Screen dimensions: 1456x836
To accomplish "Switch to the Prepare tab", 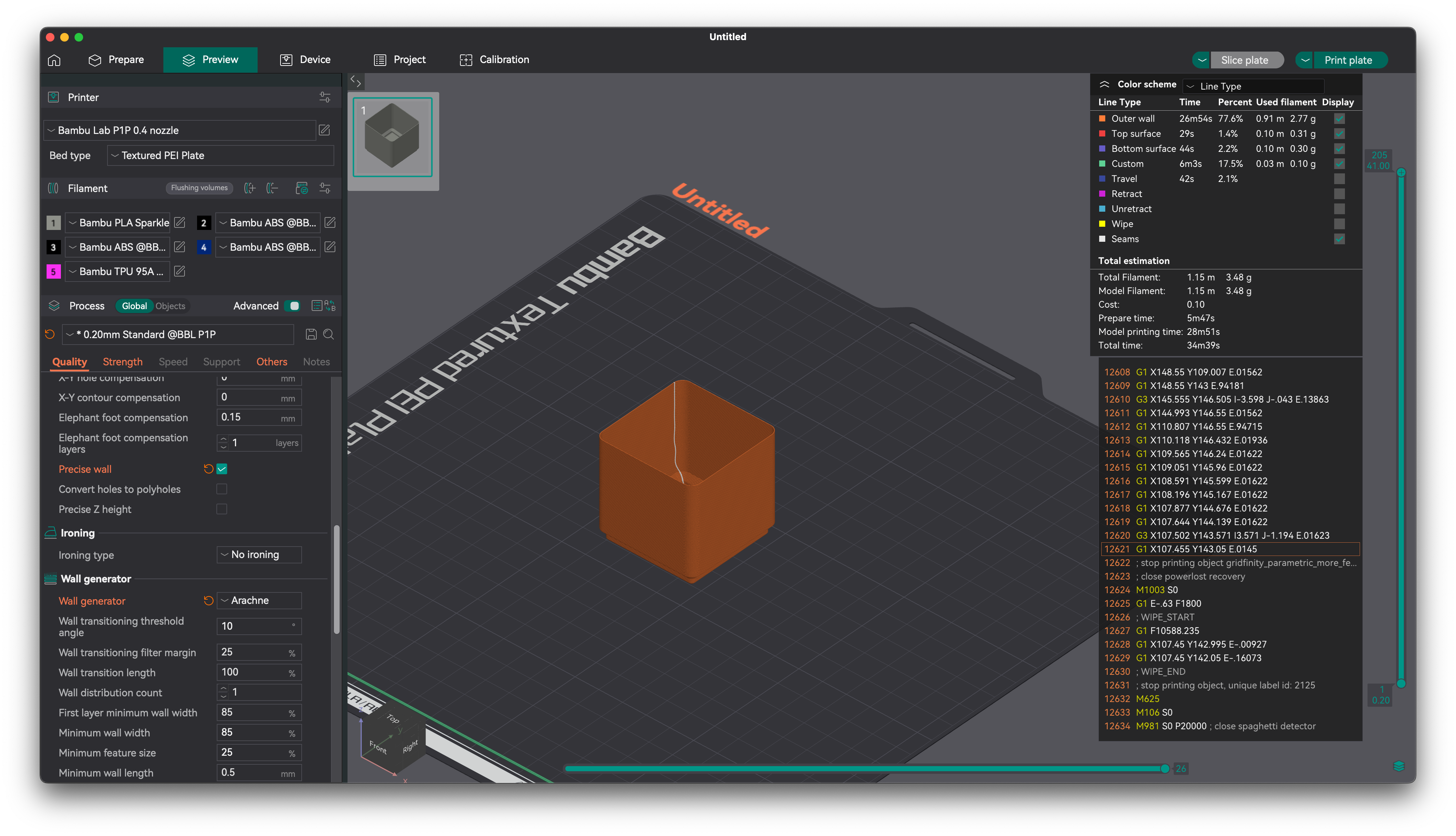I will click(116, 60).
